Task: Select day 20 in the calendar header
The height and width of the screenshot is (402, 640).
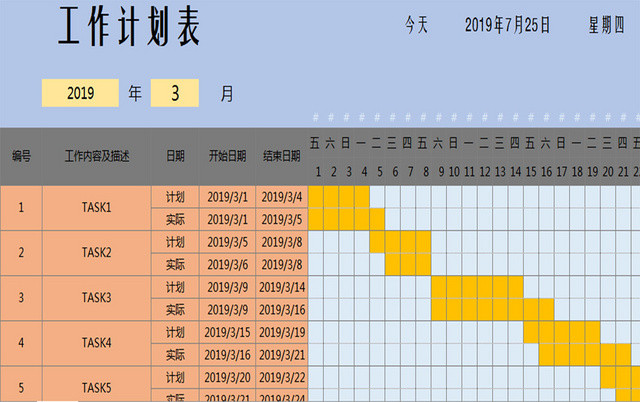Action: (x=608, y=172)
